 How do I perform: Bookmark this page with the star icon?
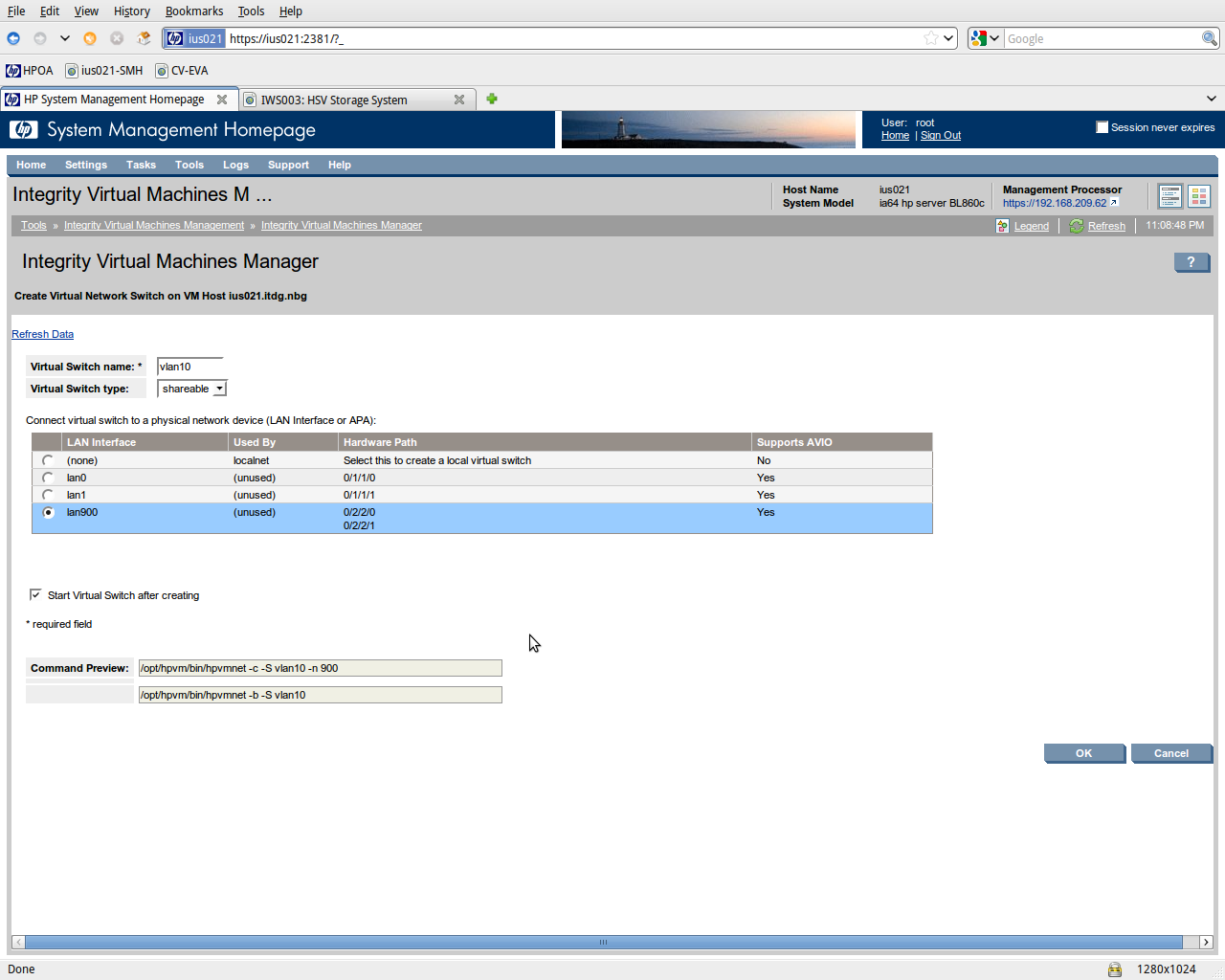tap(930, 38)
